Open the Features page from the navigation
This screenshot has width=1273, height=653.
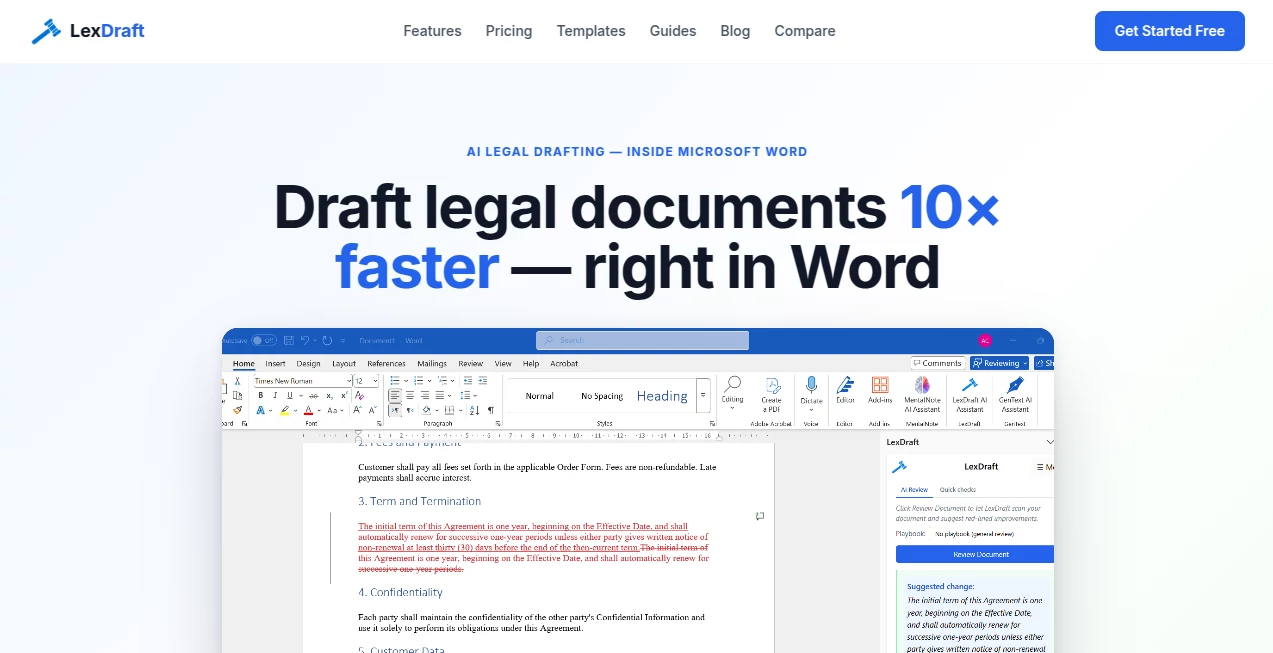432,31
